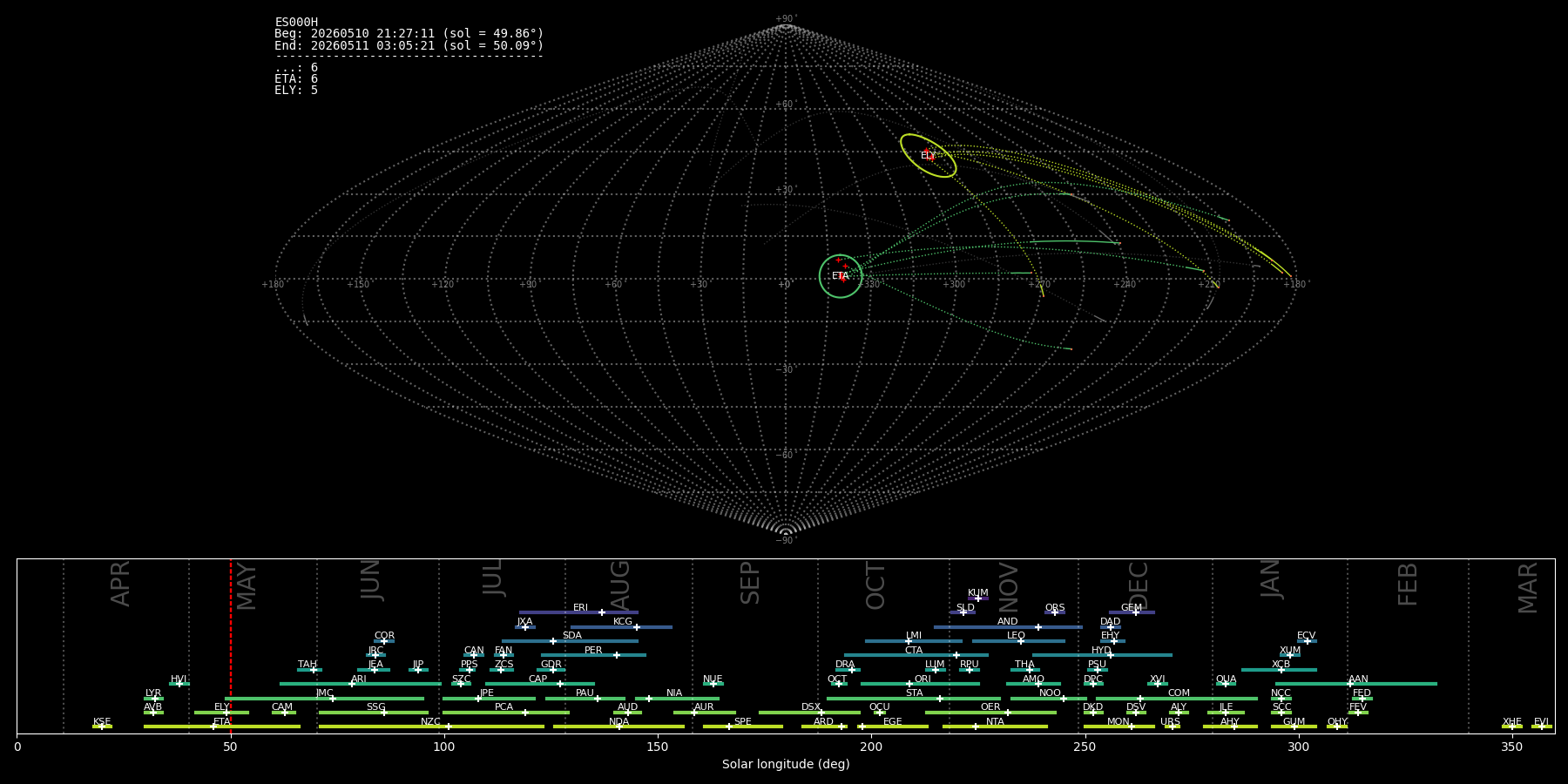
Task: Click the ES000H station title text
Action: (x=296, y=23)
